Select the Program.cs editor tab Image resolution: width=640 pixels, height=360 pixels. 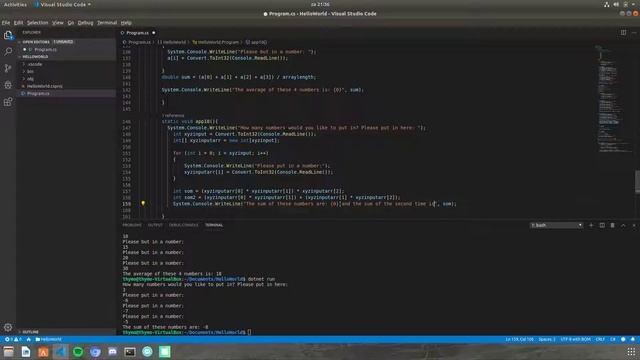coord(138,33)
